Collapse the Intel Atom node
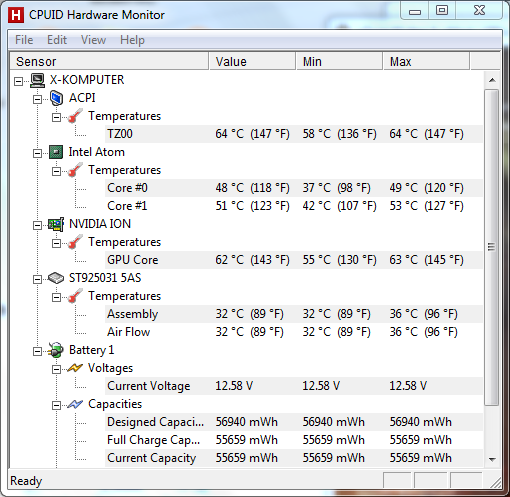This screenshot has width=510, height=497. (x=37, y=153)
